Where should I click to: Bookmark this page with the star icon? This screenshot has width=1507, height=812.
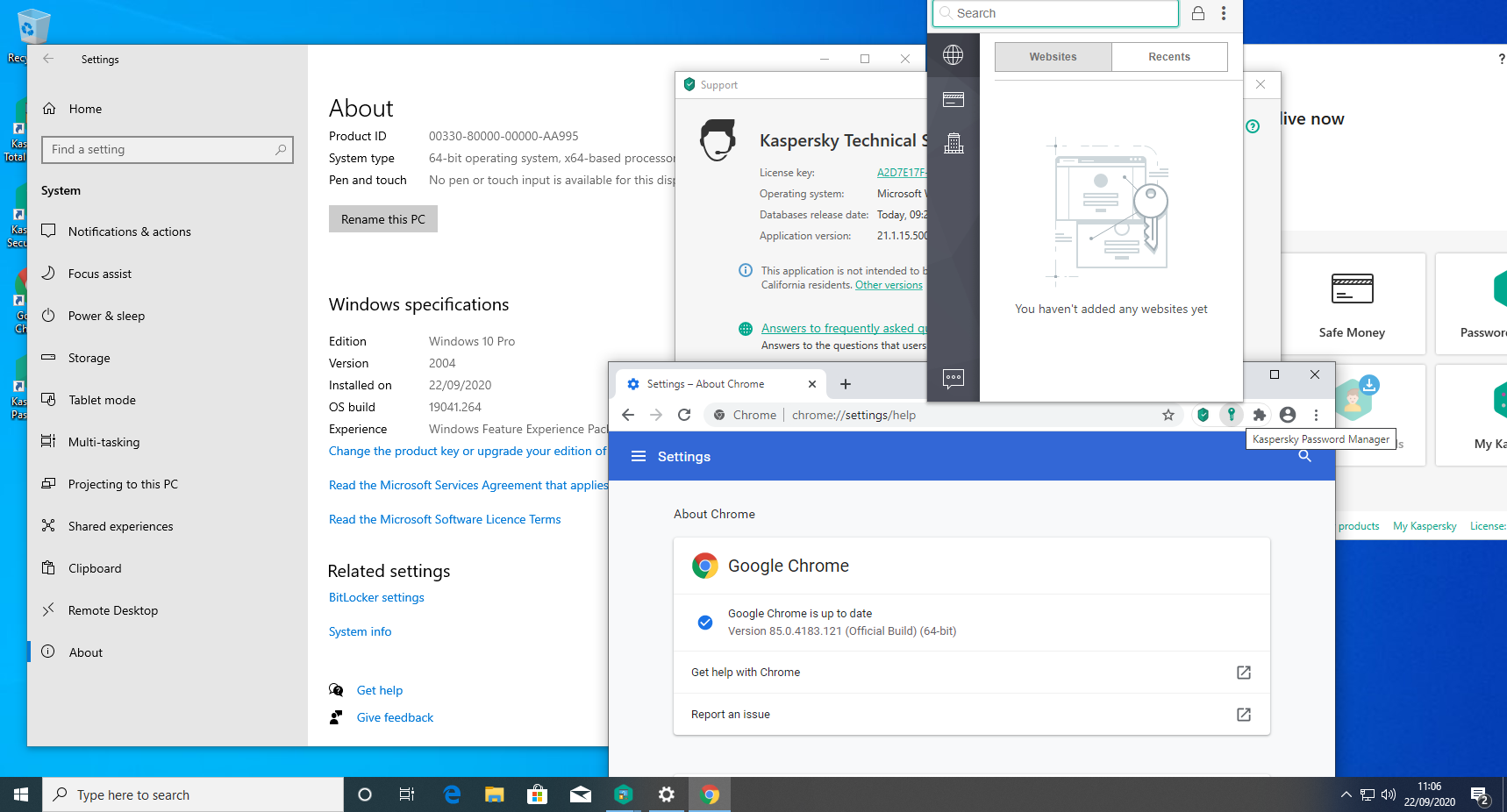coord(1168,415)
